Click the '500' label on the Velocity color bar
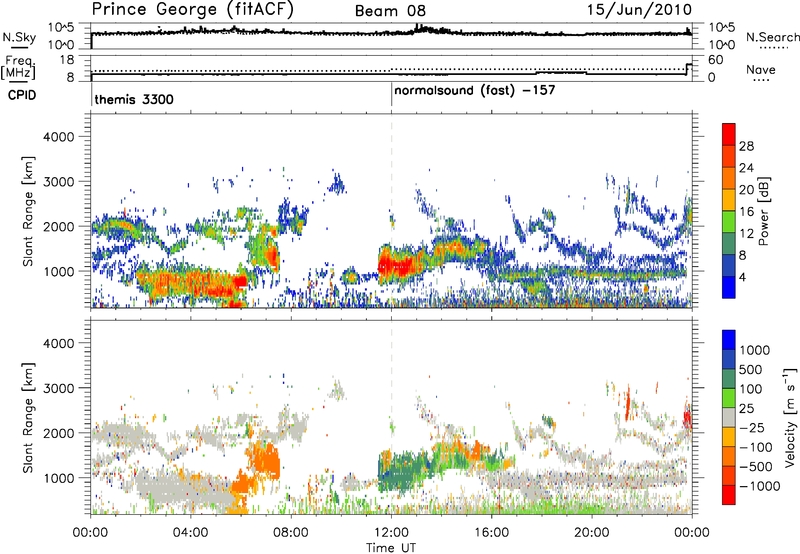The height and width of the screenshot is (554, 800). (x=751, y=370)
